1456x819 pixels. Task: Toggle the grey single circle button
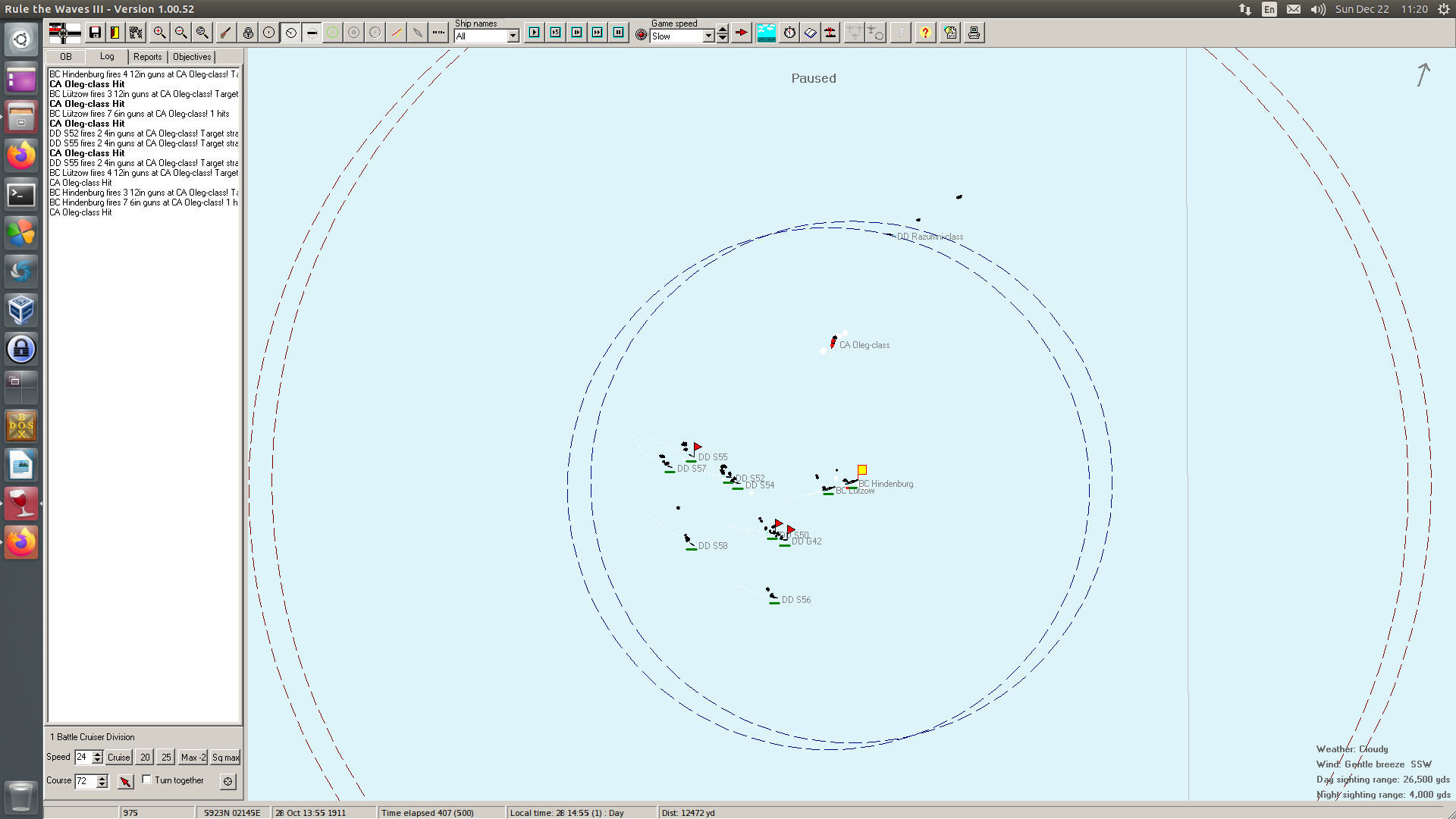coord(375,33)
